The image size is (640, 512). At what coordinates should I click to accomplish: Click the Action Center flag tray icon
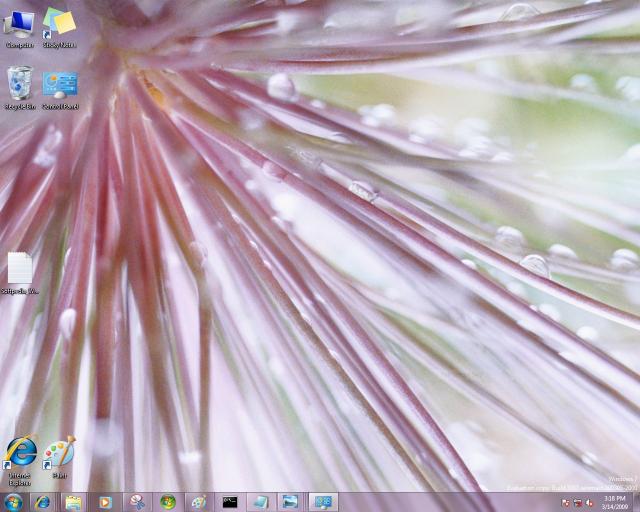[566, 502]
